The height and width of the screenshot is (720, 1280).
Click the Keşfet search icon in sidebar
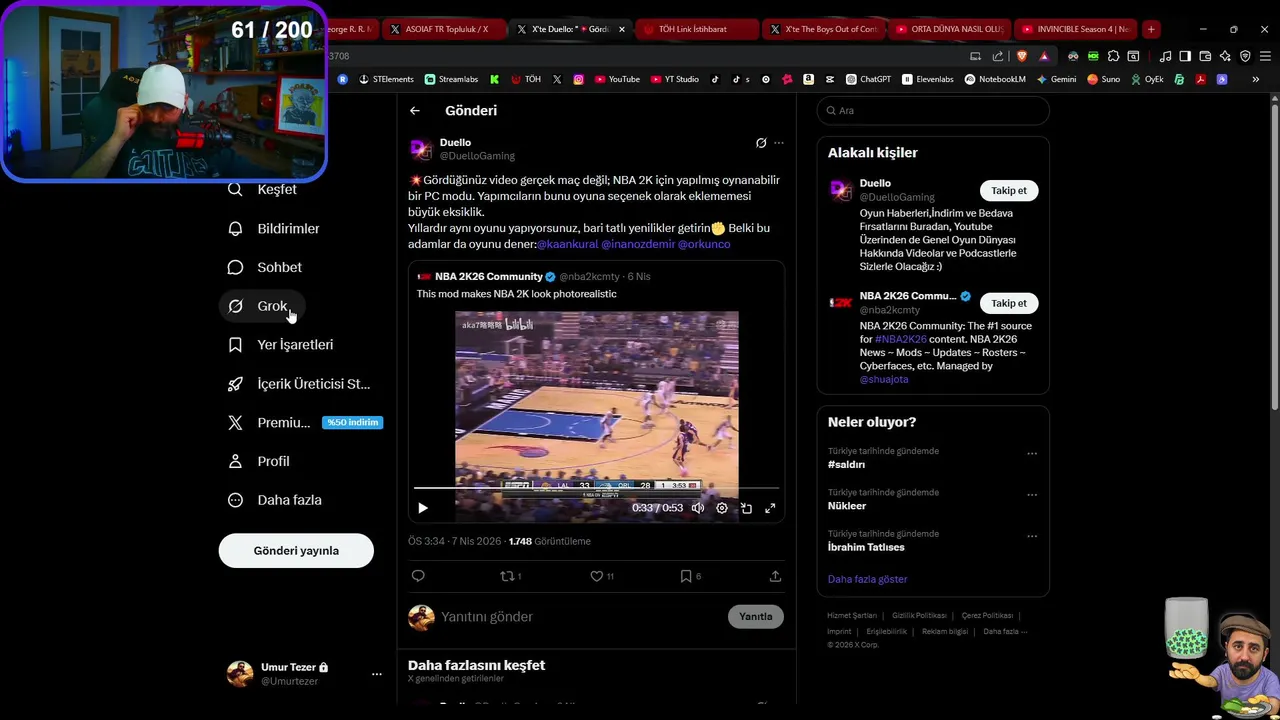coord(235,190)
